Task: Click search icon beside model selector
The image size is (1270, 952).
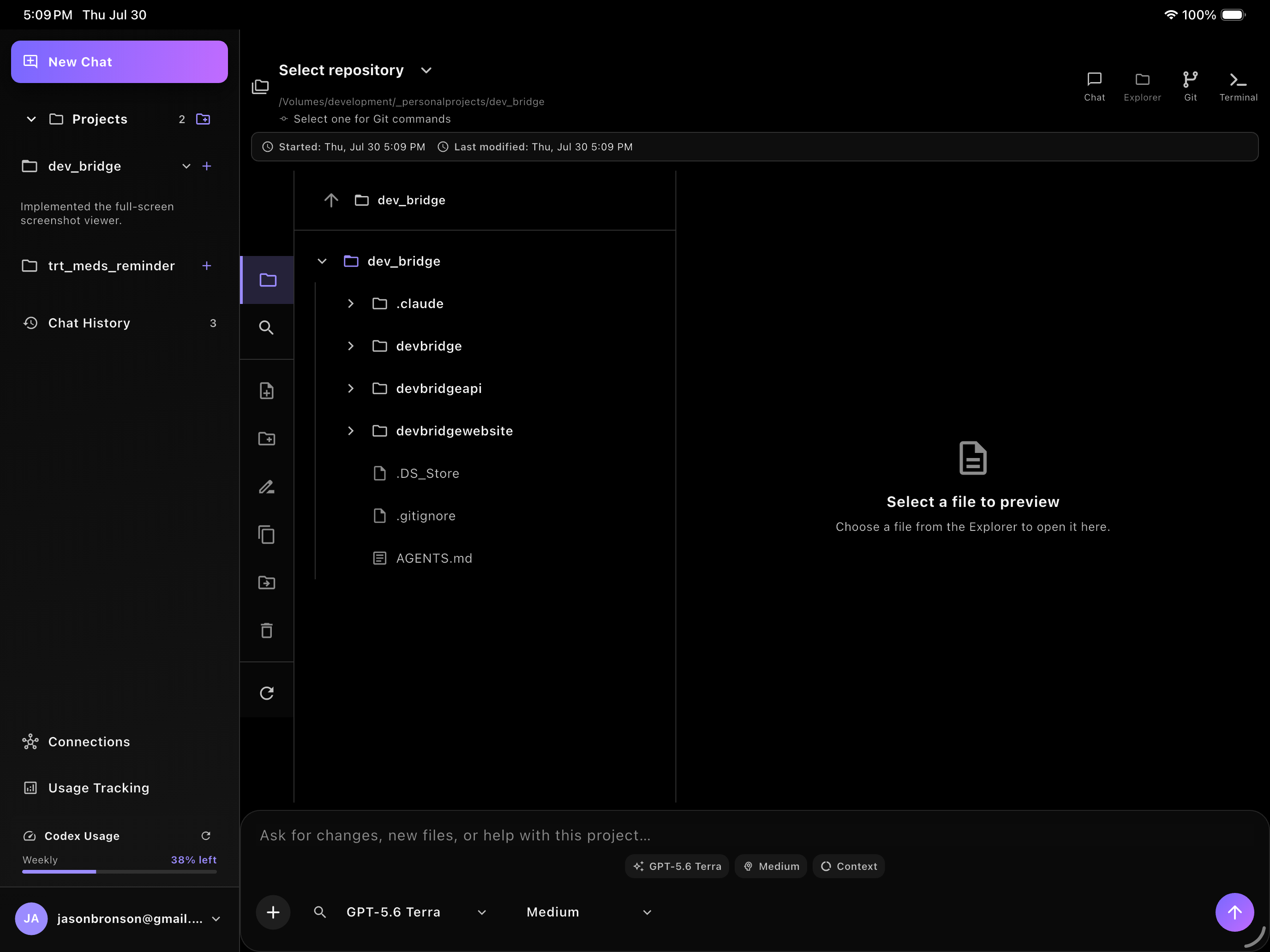Action: click(x=320, y=912)
